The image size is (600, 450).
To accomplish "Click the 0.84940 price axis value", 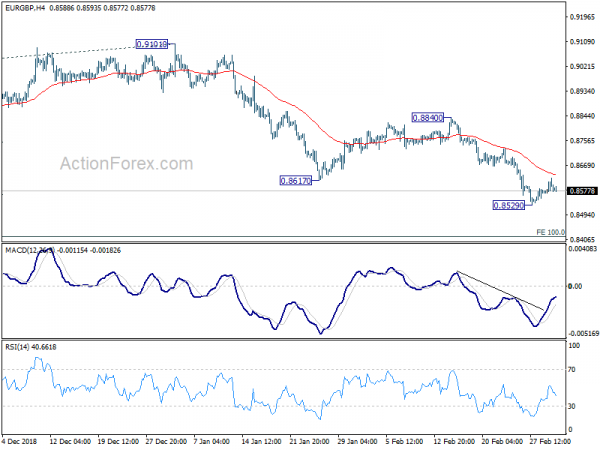I will point(582,215).
